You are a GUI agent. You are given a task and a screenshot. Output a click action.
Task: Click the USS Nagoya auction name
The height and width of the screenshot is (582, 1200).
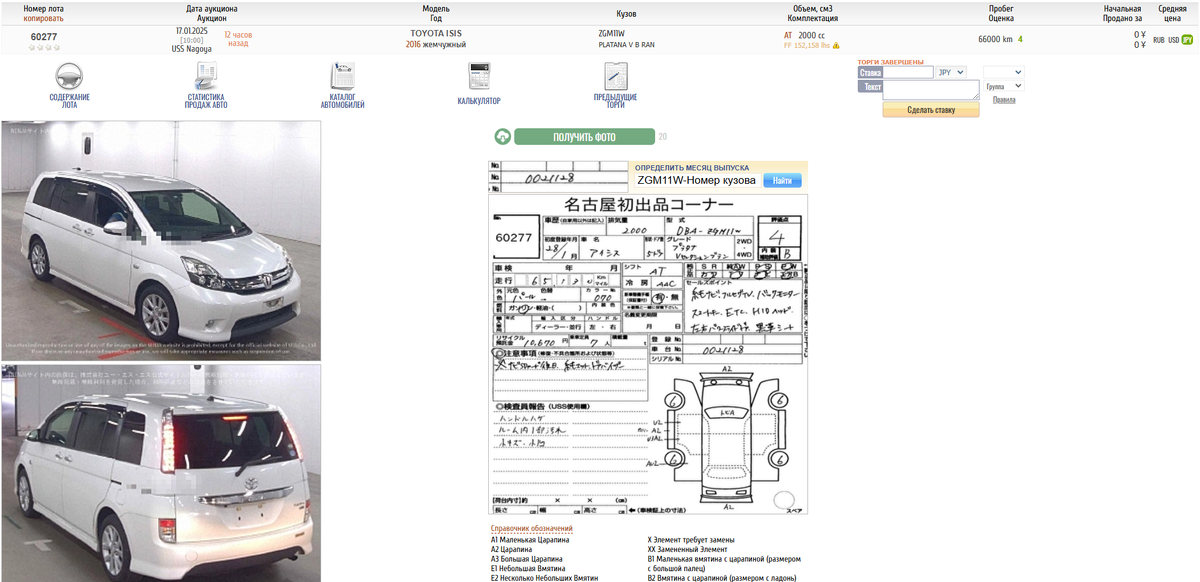coord(192,48)
